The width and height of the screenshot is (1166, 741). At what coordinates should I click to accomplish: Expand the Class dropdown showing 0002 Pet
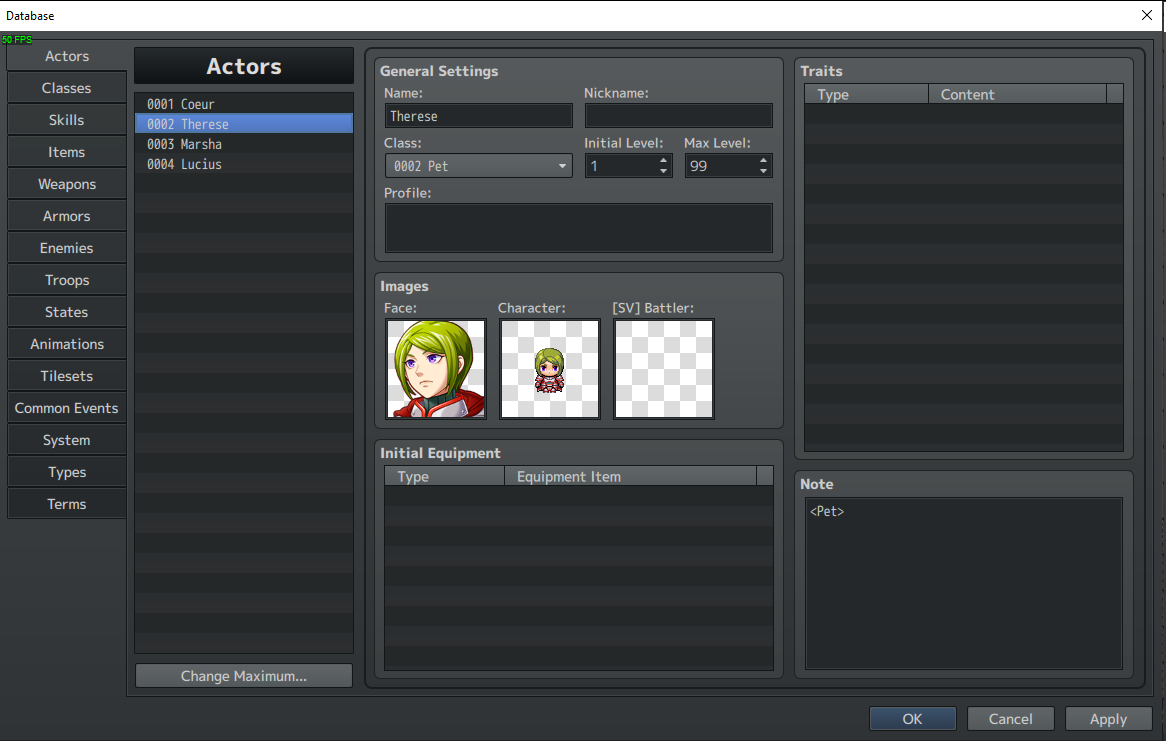479,166
